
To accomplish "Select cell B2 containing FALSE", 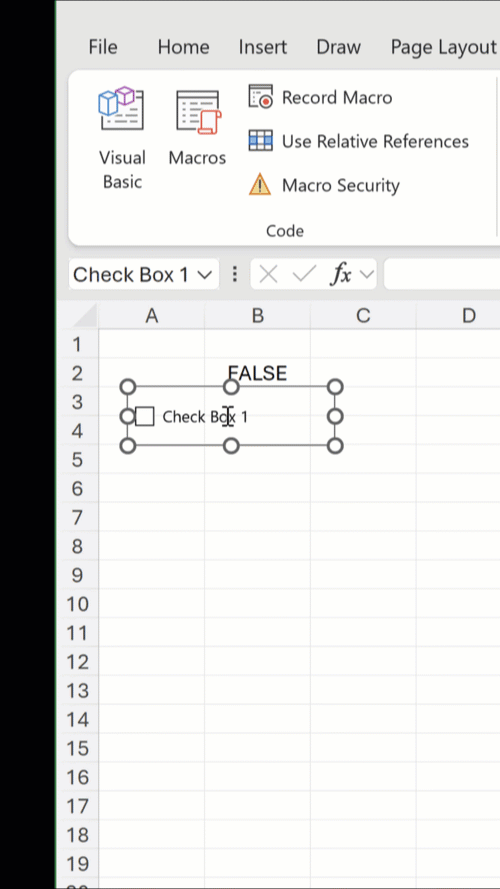I will (257, 373).
